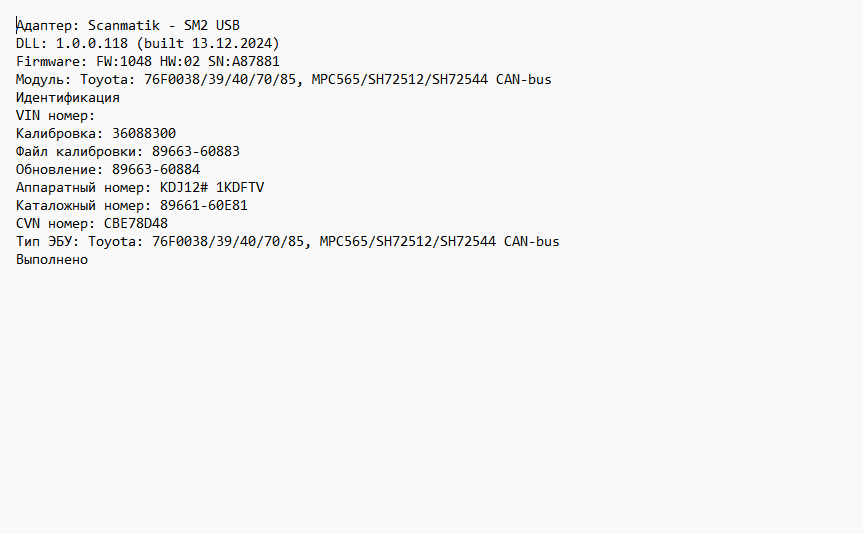This screenshot has width=863, height=534.
Task: Click the calibration file number 89663-60883
Action: 195,152
